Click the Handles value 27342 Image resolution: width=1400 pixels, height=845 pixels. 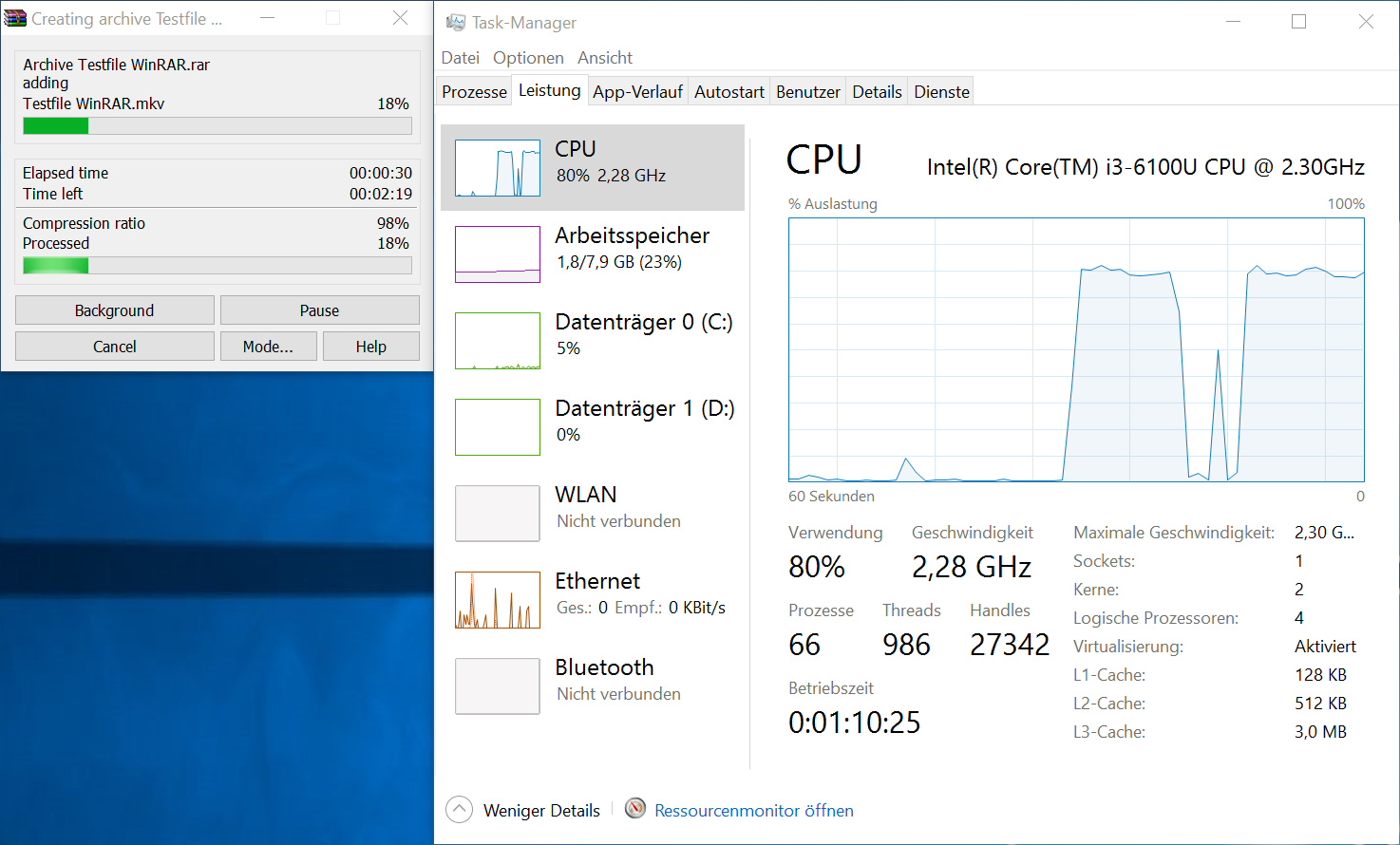[x=1010, y=645]
